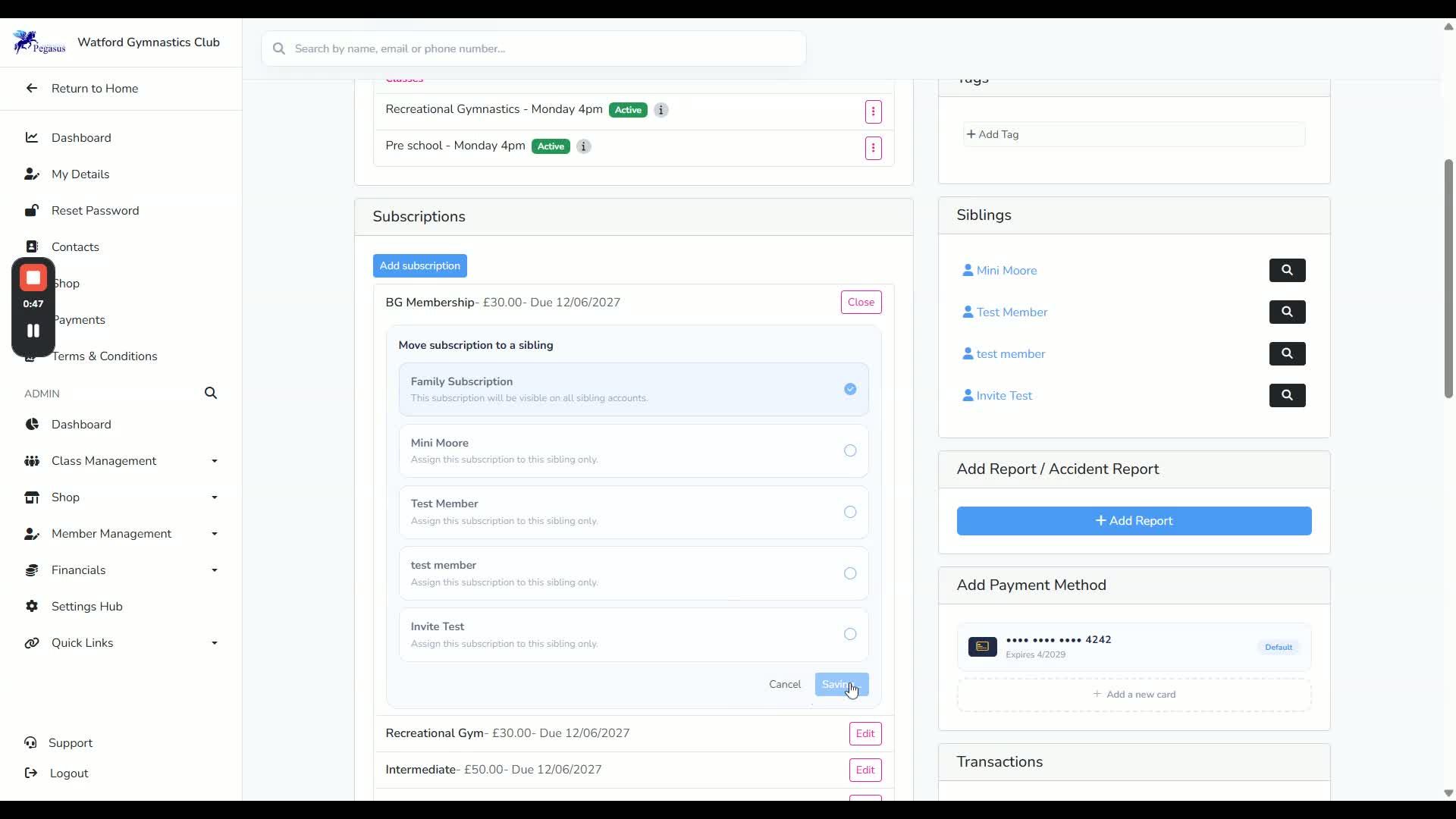Open info icon for Pre school class

pyautogui.click(x=583, y=146)
